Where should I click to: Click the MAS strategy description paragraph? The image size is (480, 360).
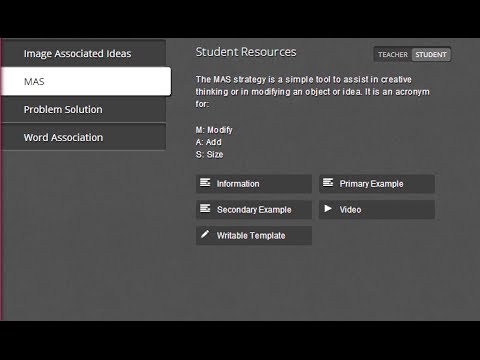(x=313, y=92)
